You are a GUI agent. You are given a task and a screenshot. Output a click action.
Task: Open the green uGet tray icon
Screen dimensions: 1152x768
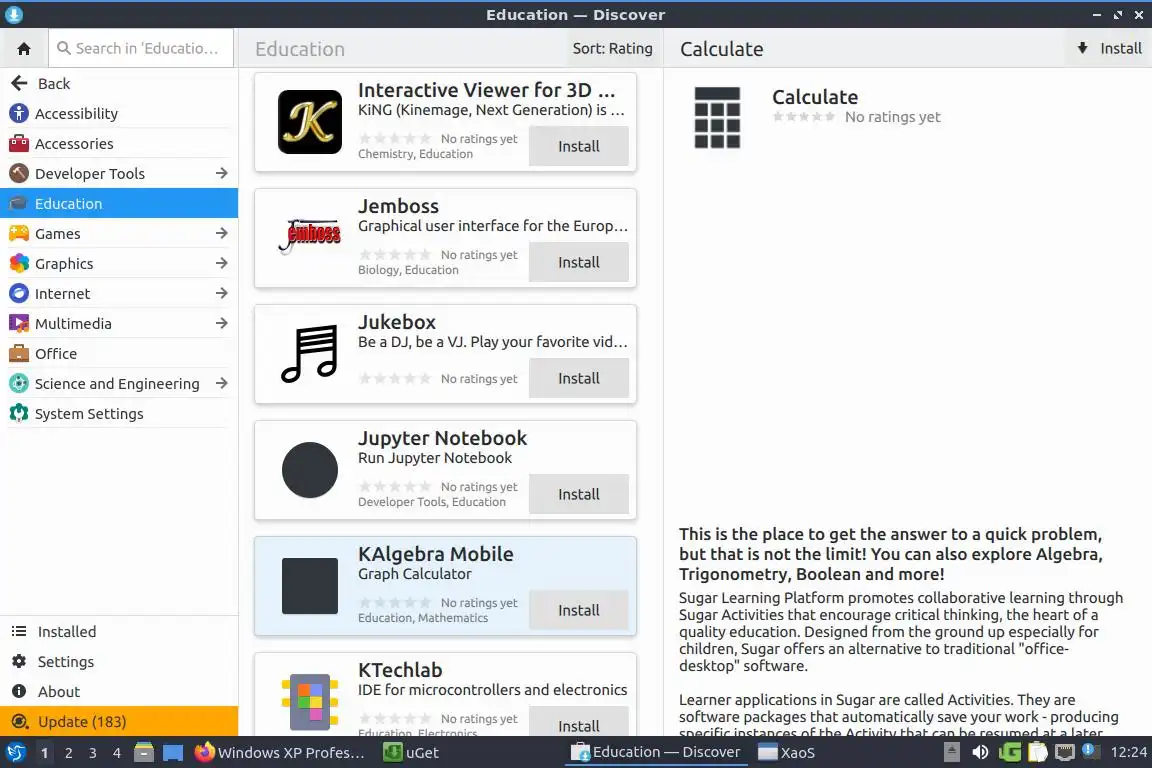coord(1009,753)
